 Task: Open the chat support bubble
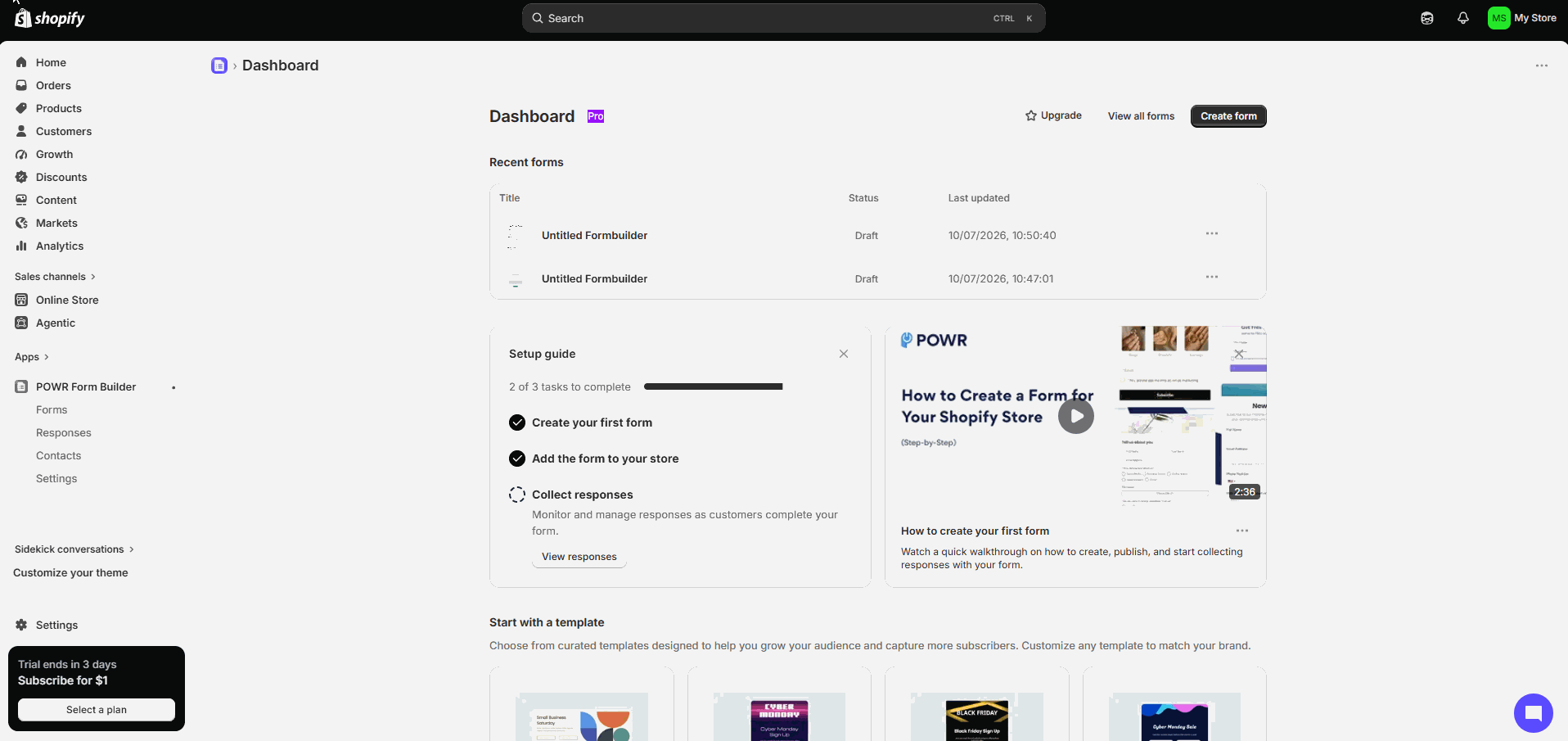coord(1534,713)
